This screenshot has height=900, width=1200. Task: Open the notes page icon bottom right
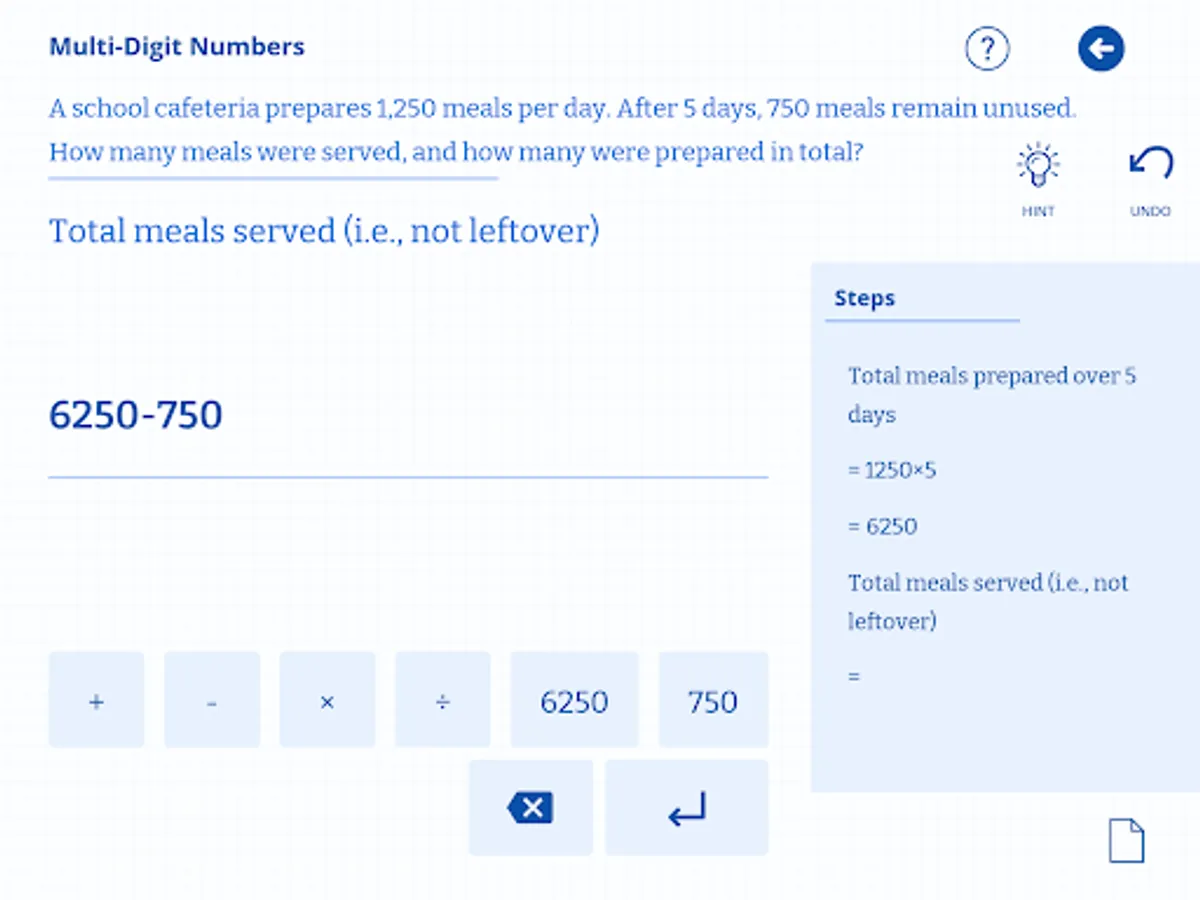click(1126, 841)
